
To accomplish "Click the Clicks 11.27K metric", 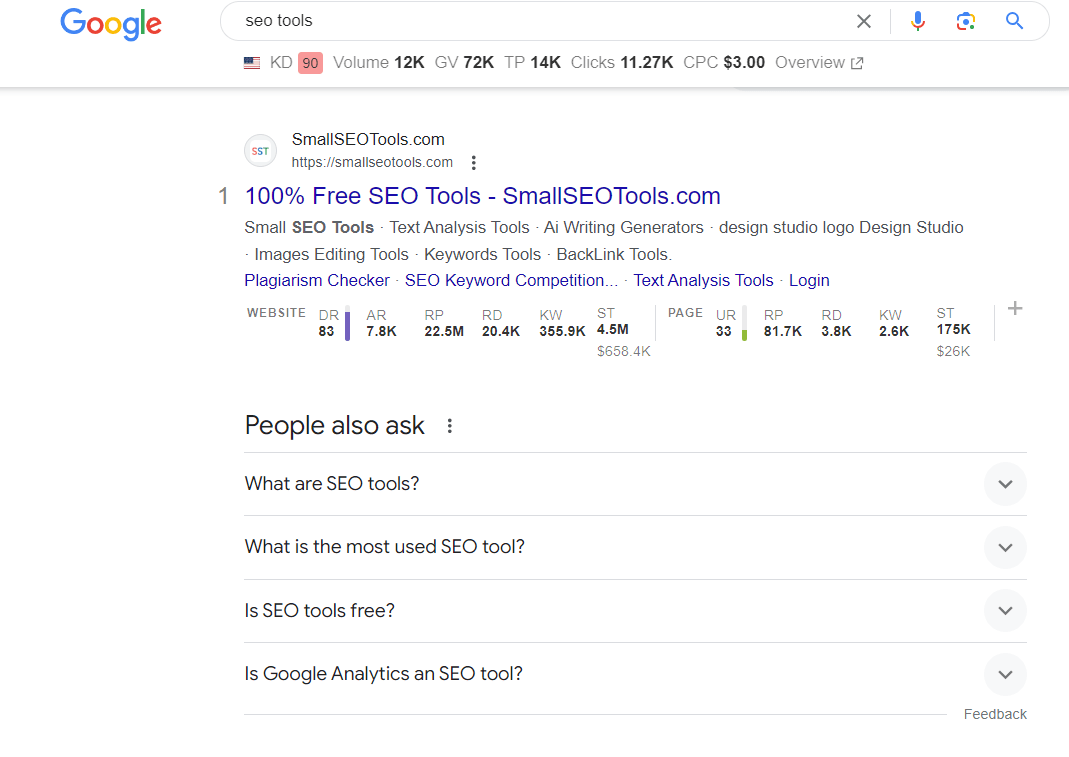I will (x=622, y=63).
